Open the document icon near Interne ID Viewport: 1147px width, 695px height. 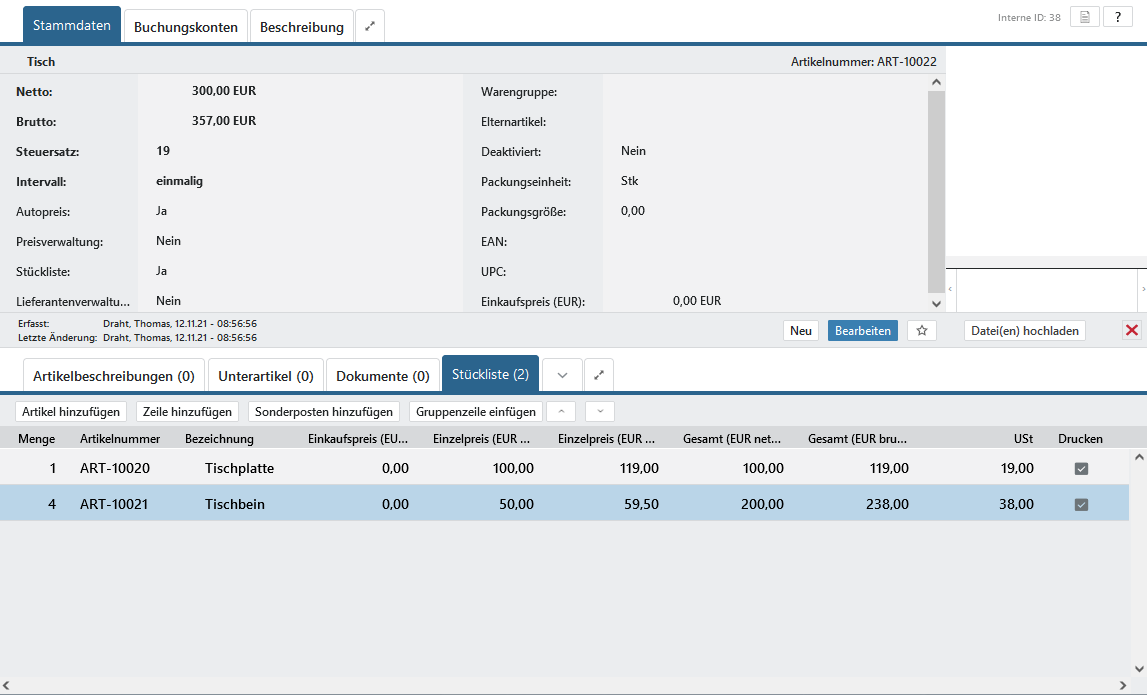coord(1085,17)
